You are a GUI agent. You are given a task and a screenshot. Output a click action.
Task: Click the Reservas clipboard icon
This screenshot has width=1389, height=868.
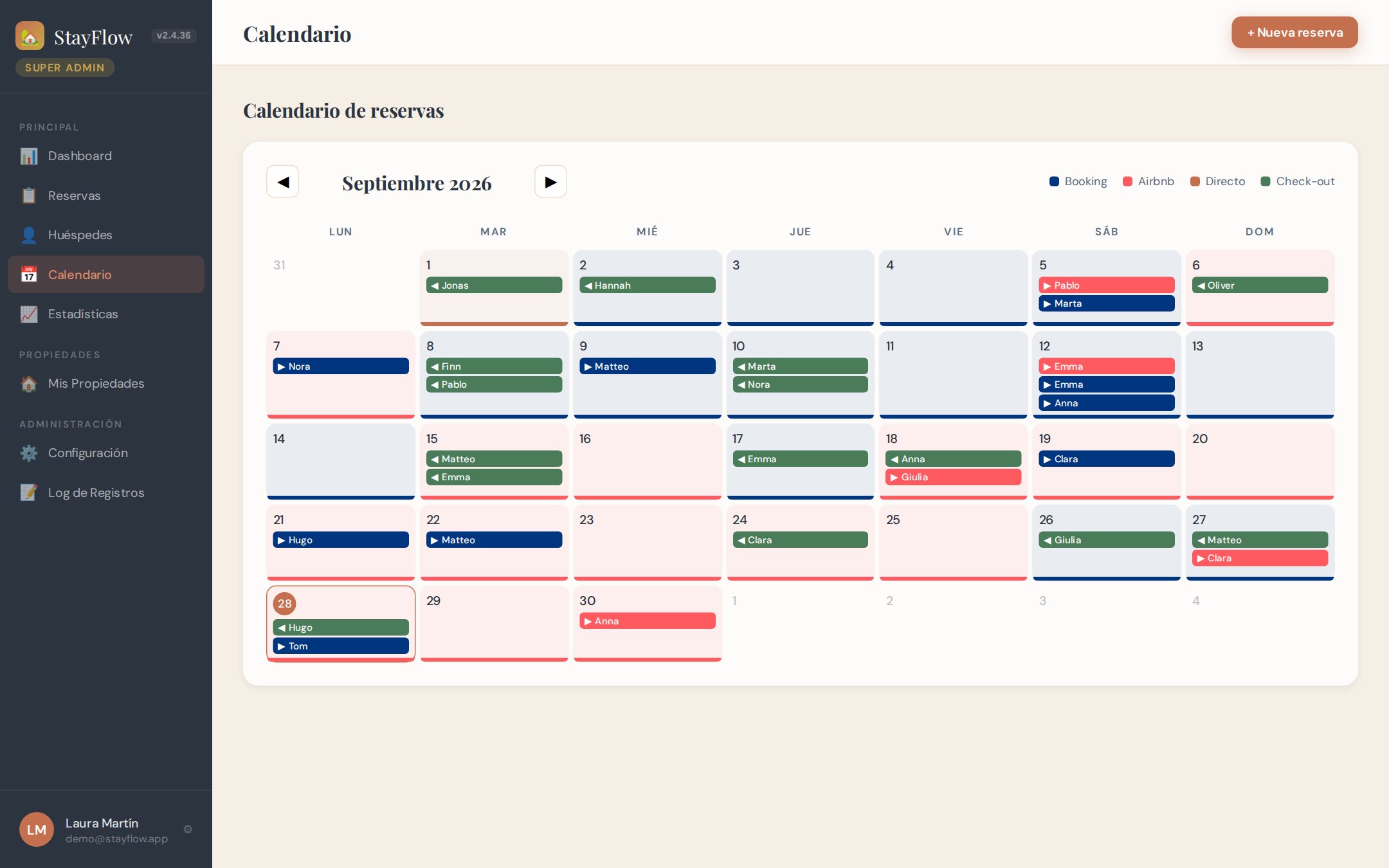pyautogui.click(x=29, y=195)
